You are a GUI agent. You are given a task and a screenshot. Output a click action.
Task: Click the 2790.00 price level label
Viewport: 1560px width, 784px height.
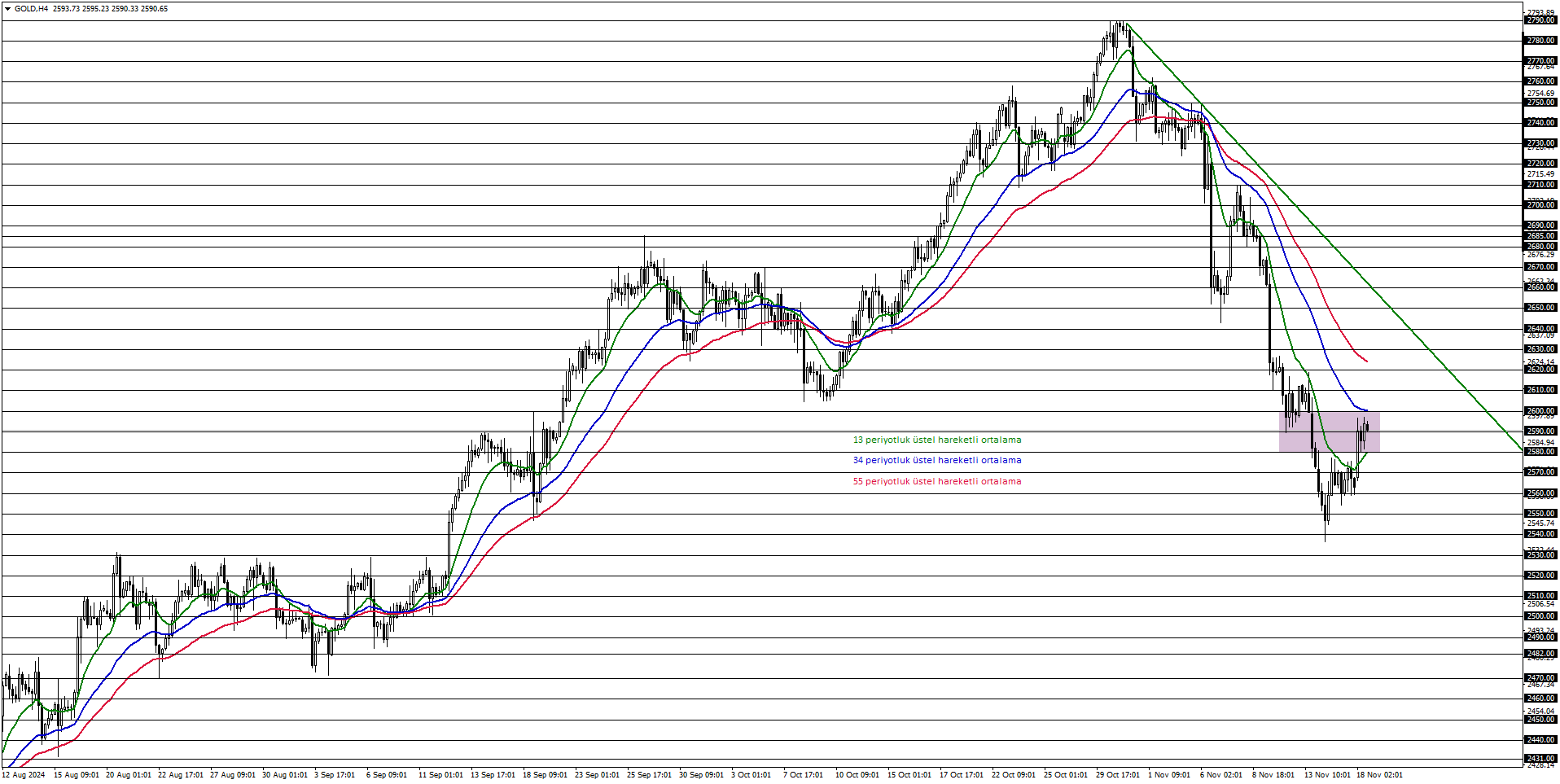click(1540, 20)
